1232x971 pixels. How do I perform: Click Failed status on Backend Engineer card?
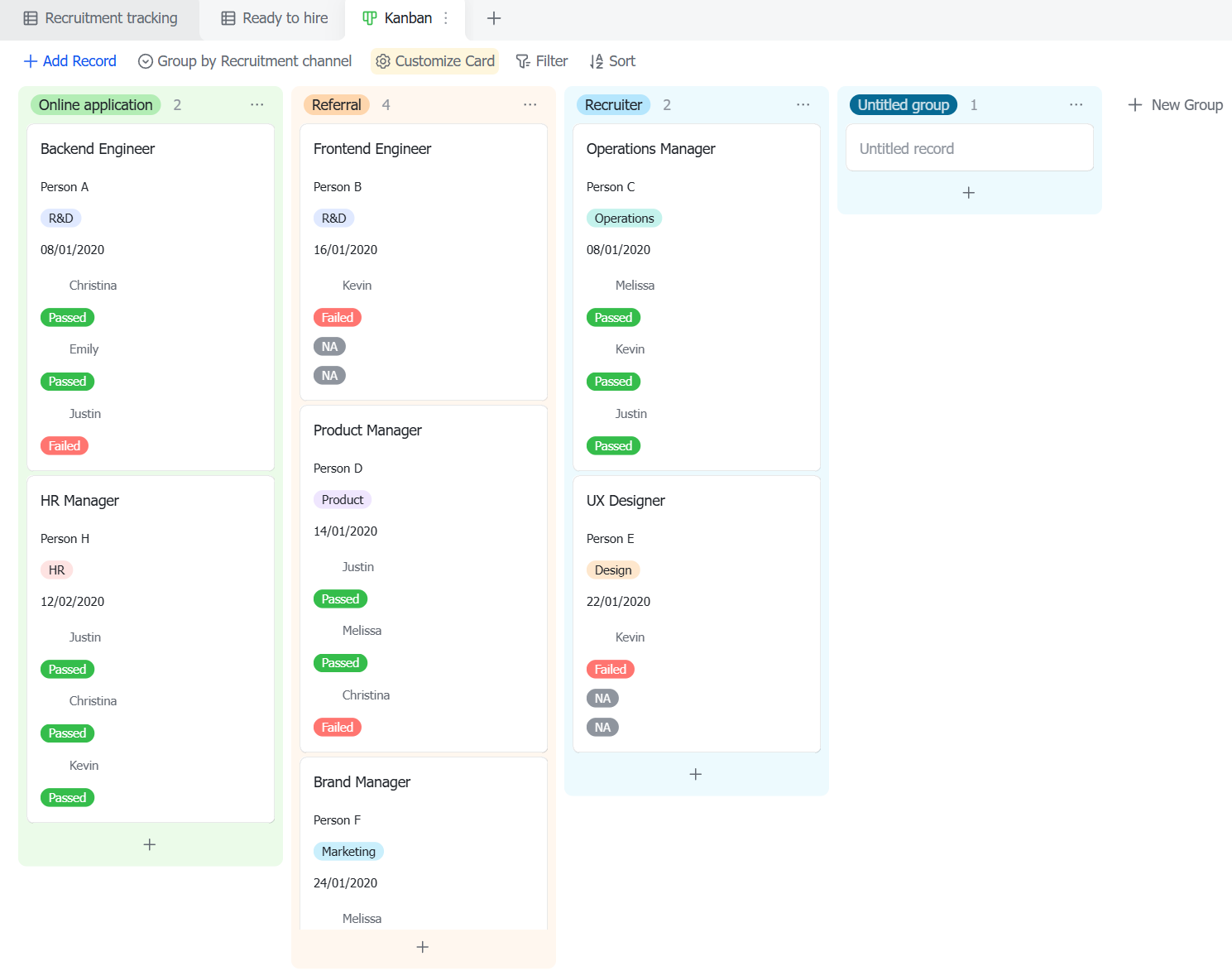[65, 446]
